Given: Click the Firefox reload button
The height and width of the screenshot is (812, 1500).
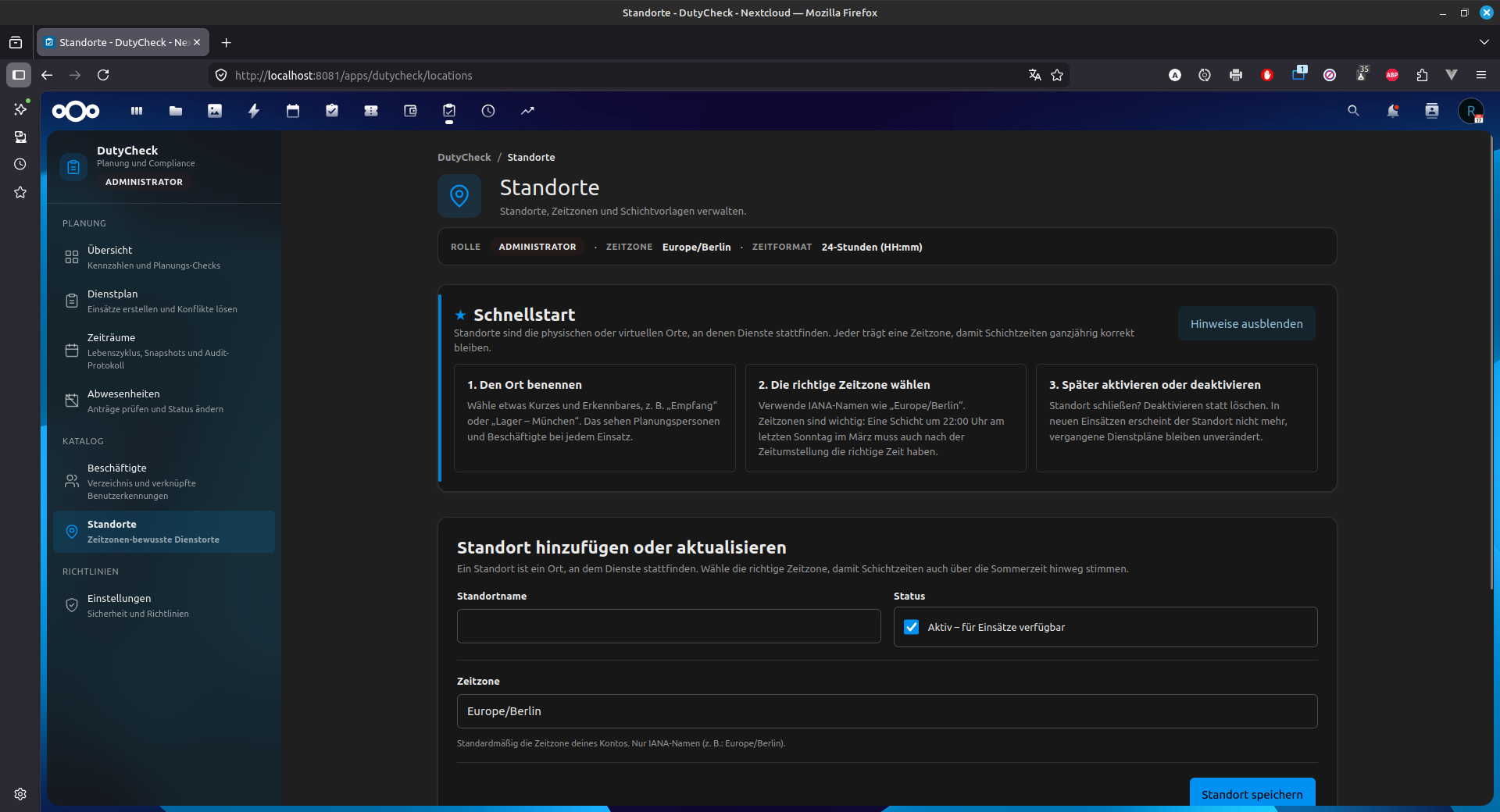Looking at the screenshot, I should pyautogui.click(x=103, y=75).
